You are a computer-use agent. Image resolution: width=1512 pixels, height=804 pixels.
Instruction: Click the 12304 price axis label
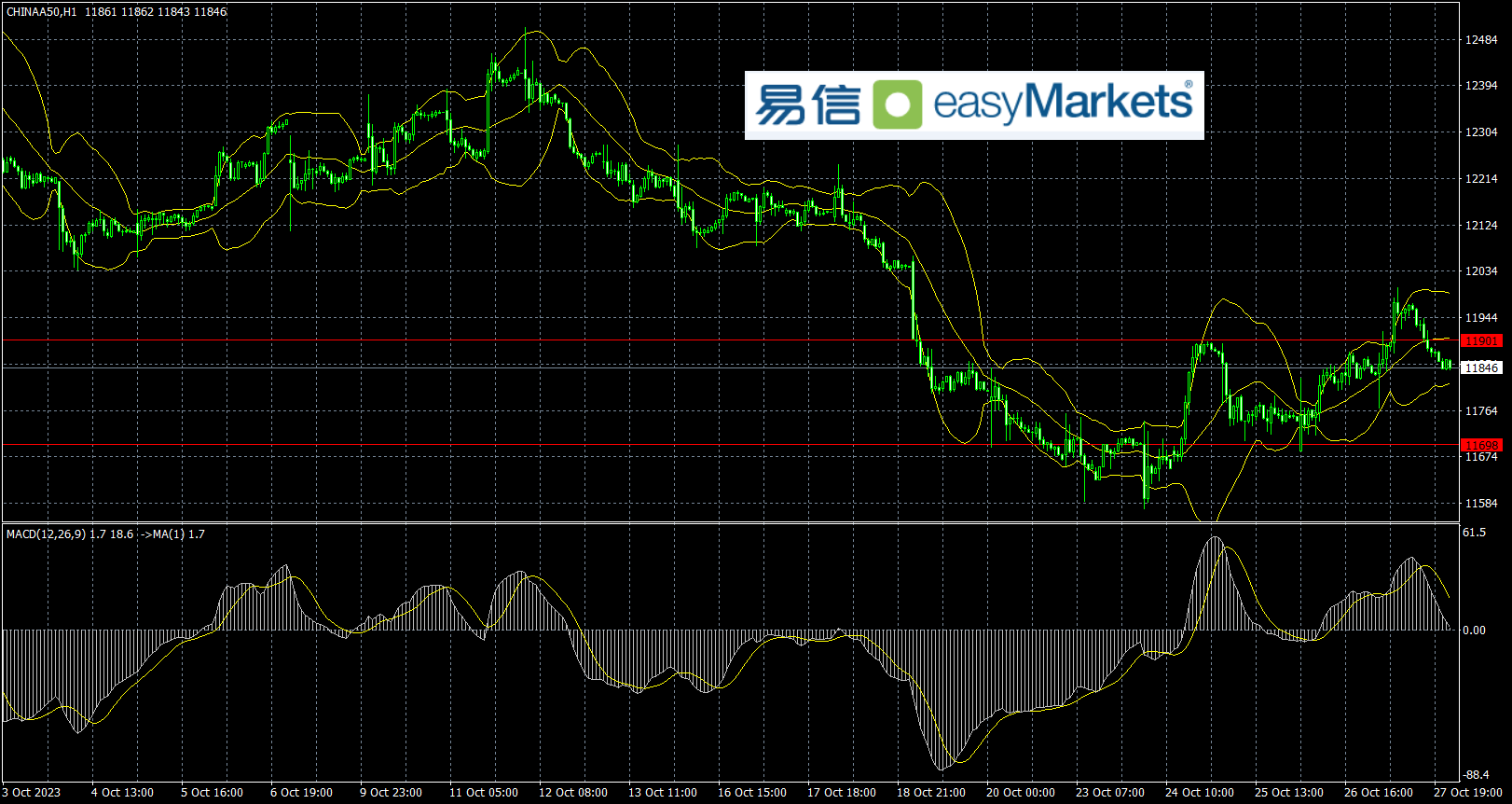point(1481,132)
